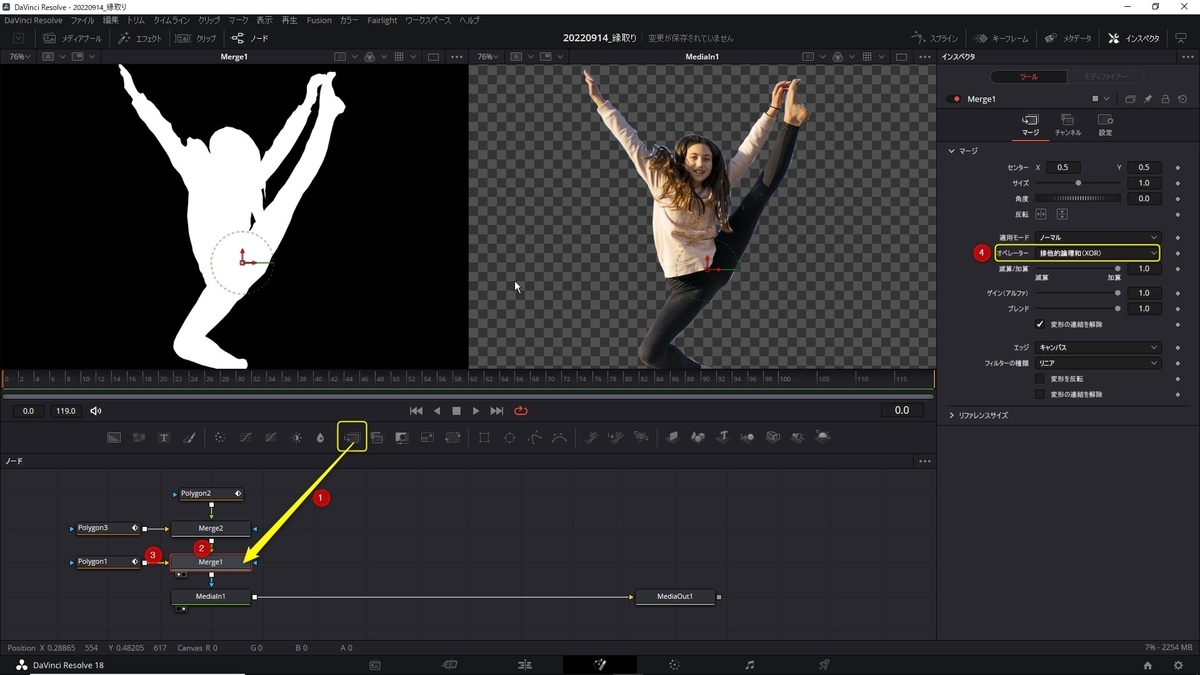This screenshot has width=1200, height=675.
Task: Open project settings gear icon
Action: click(1176, 665)
